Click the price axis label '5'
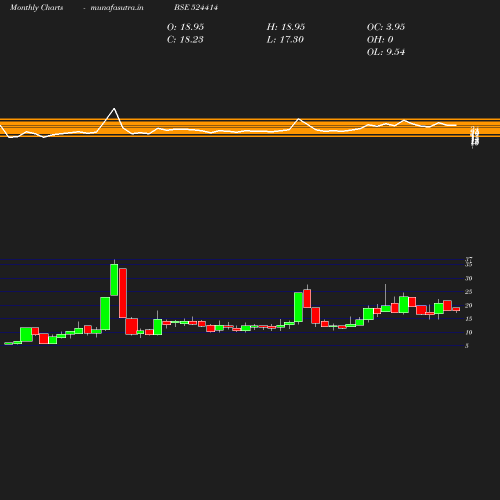This screenshot has height=500, width=500. click(467, 346)
